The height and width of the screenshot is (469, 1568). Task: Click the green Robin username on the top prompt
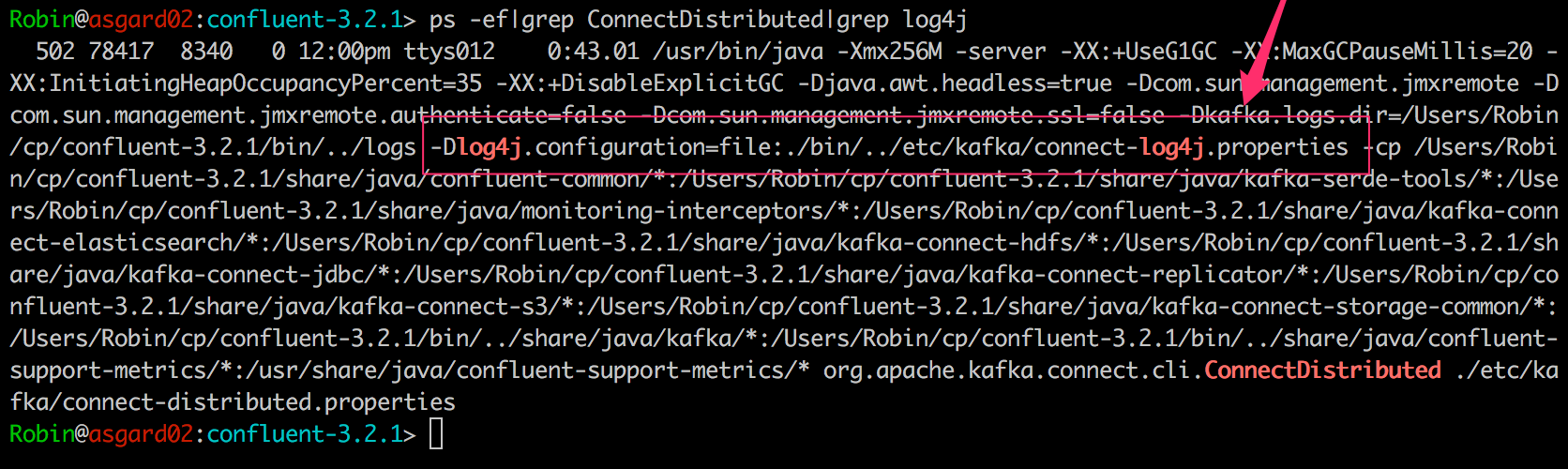(x=42, y=20)
